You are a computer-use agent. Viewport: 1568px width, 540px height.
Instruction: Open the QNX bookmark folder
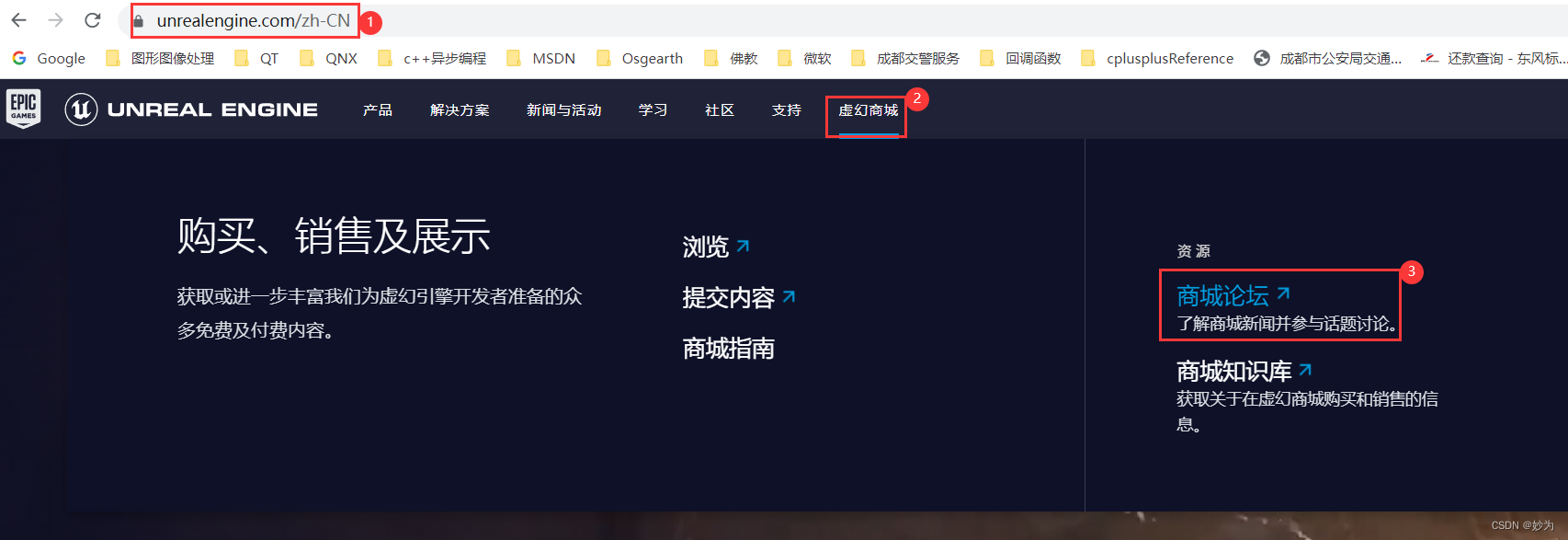(x=329, y=58)
